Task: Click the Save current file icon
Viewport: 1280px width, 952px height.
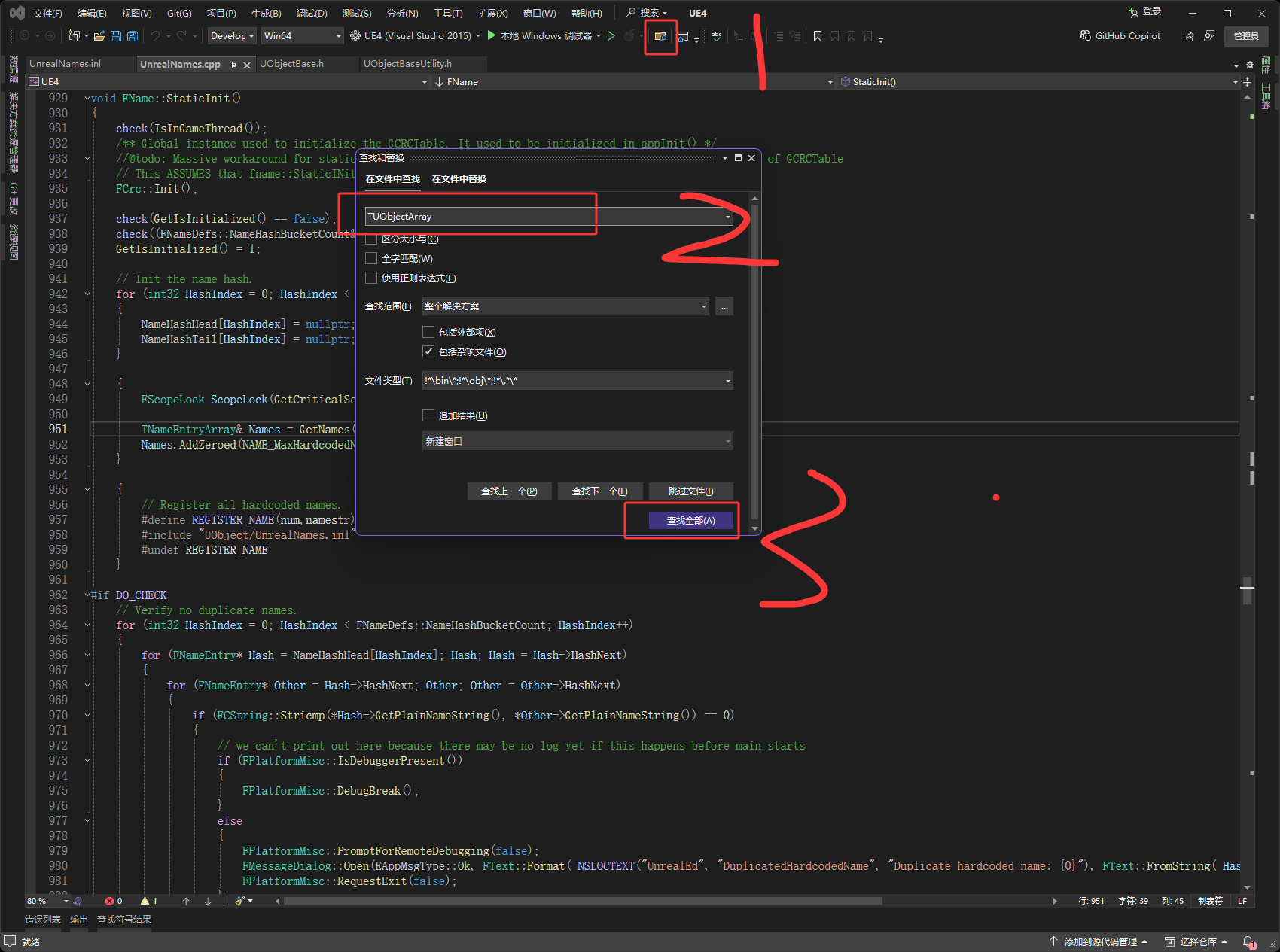Action: (x=116, y=36)
